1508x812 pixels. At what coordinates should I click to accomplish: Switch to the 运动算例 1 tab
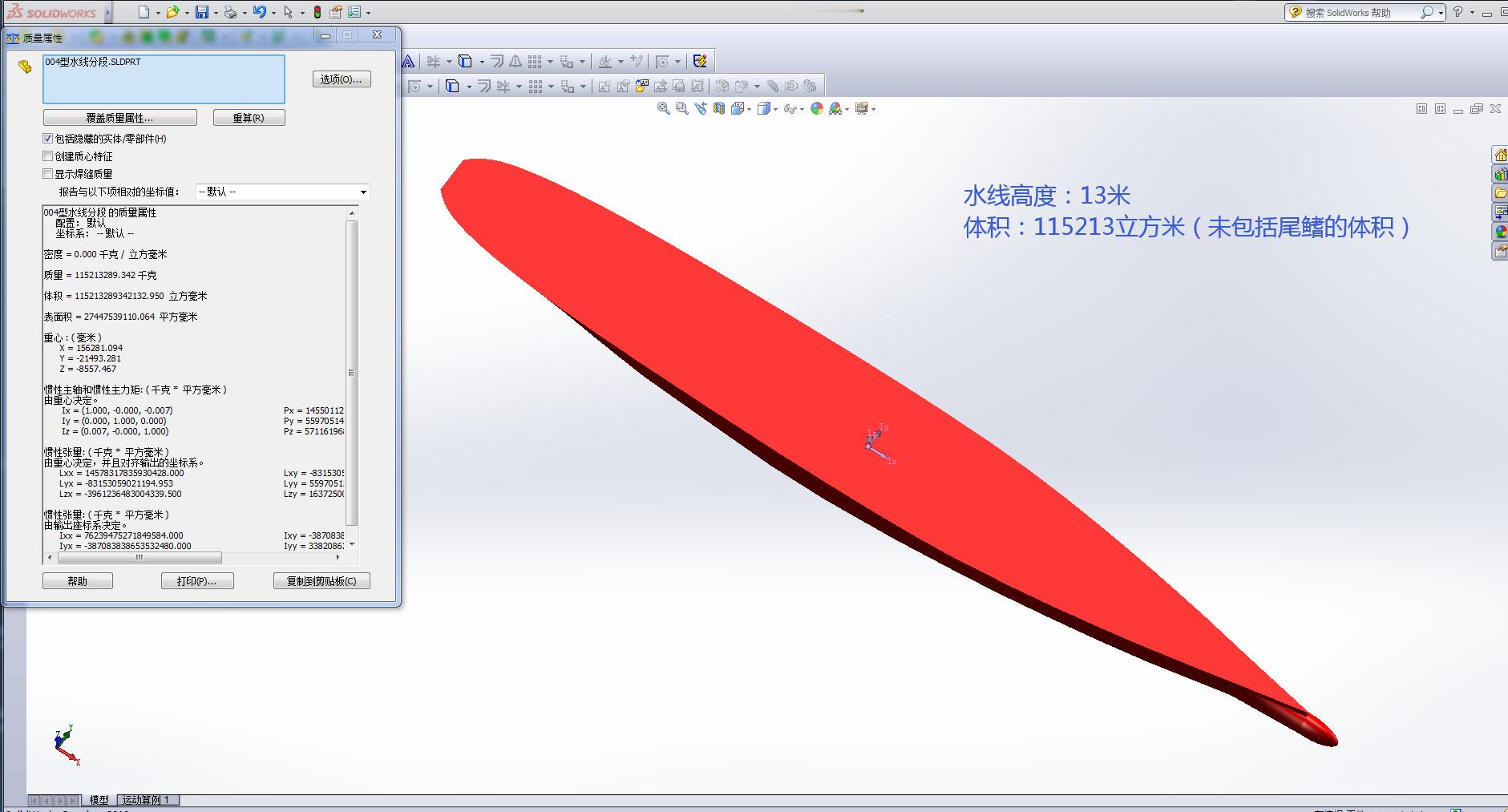(x=147, y=800)
